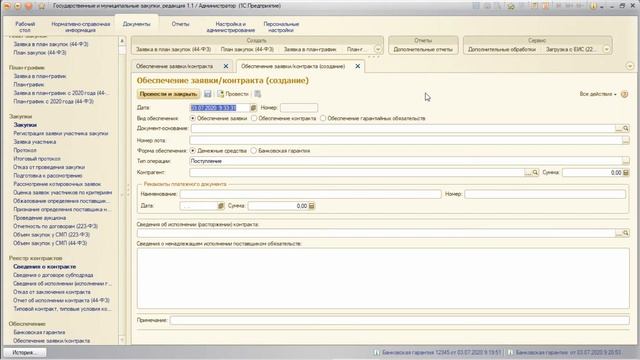Expand the Создать command panel arrow
This screenshot has width=640, height=360.
pyautogui.click(x=378, y=49)
